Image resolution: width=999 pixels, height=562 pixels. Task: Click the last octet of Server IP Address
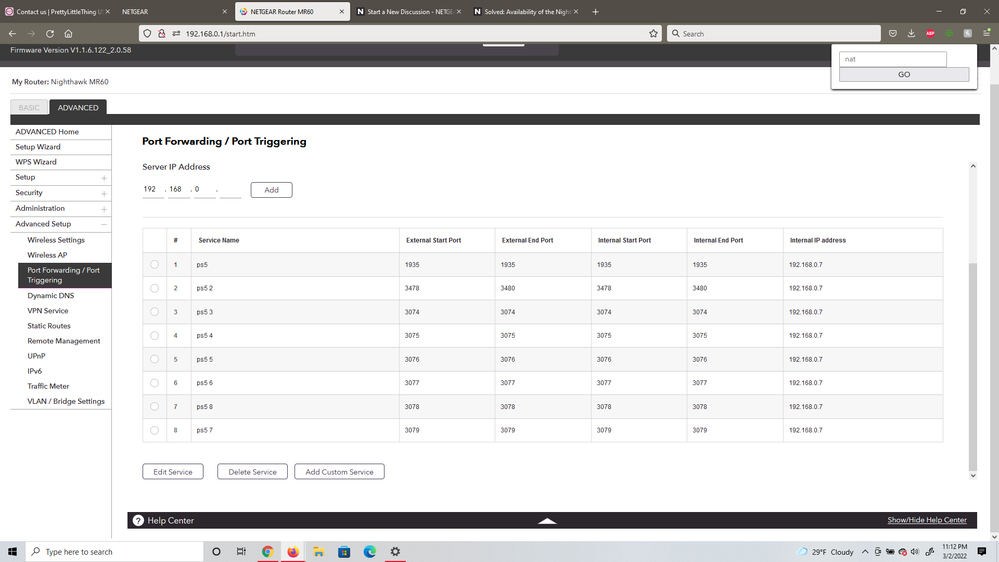click(231, 189)
